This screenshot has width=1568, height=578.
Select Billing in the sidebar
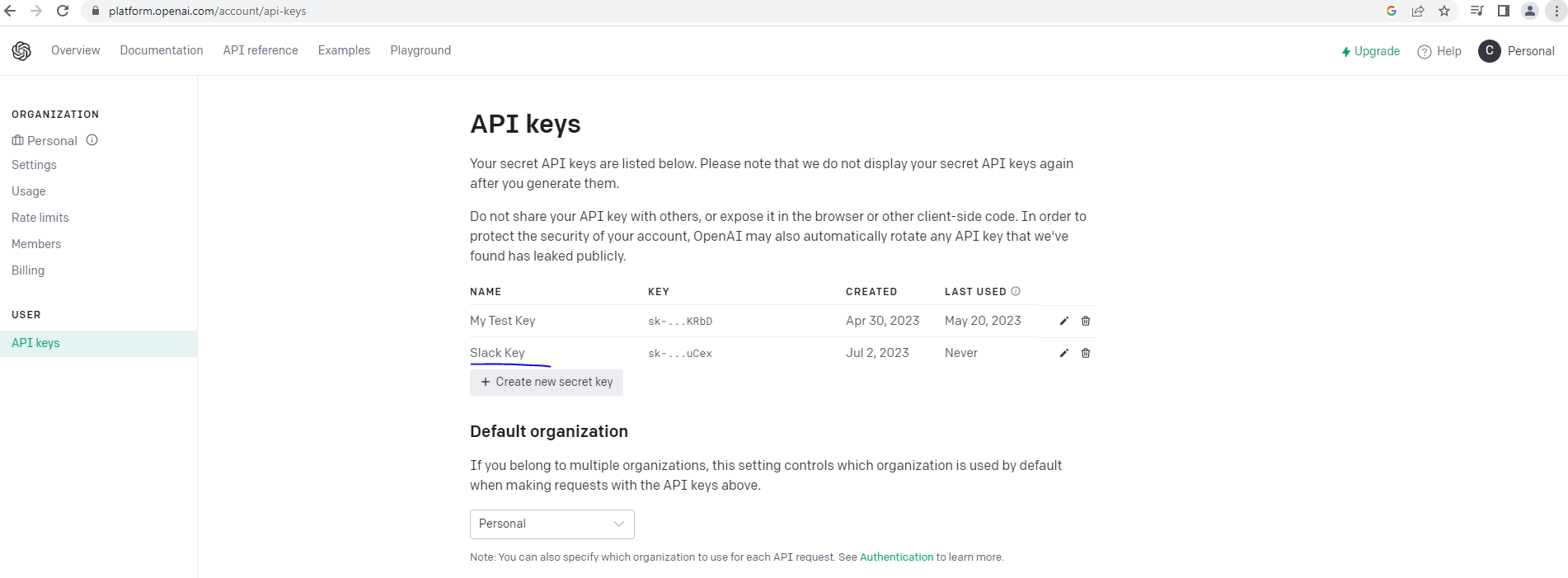coord(28,270)
